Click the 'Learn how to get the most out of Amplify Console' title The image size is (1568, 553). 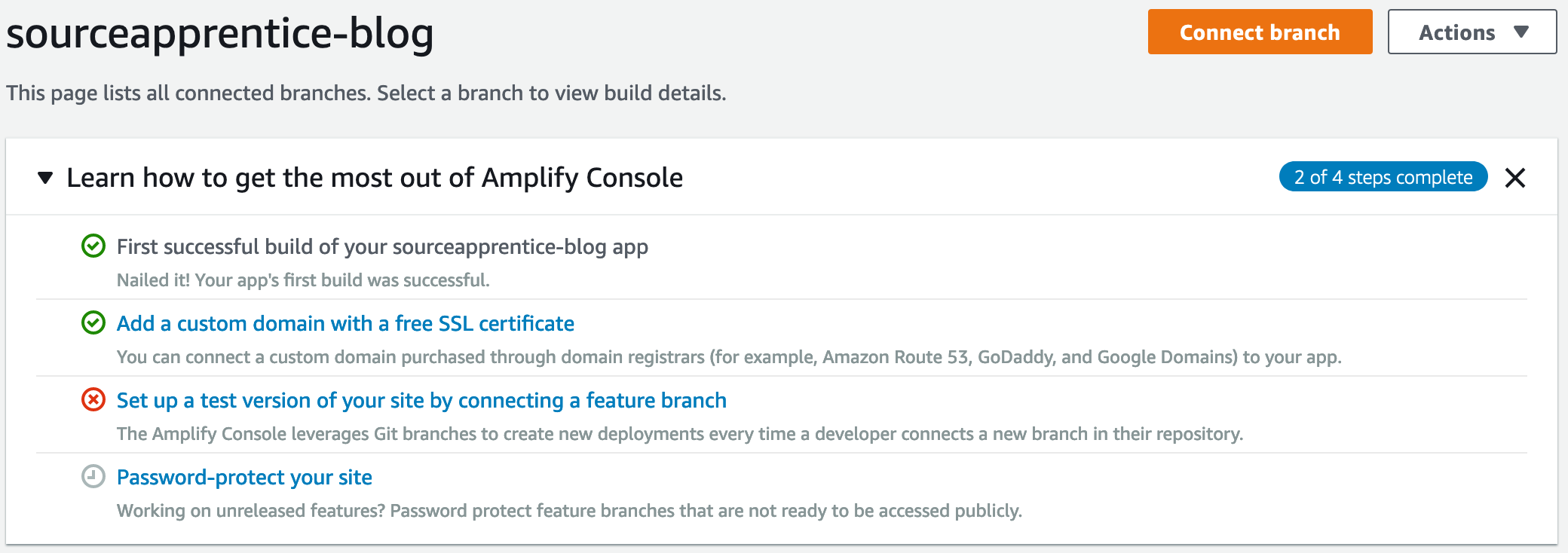[375, 178]
